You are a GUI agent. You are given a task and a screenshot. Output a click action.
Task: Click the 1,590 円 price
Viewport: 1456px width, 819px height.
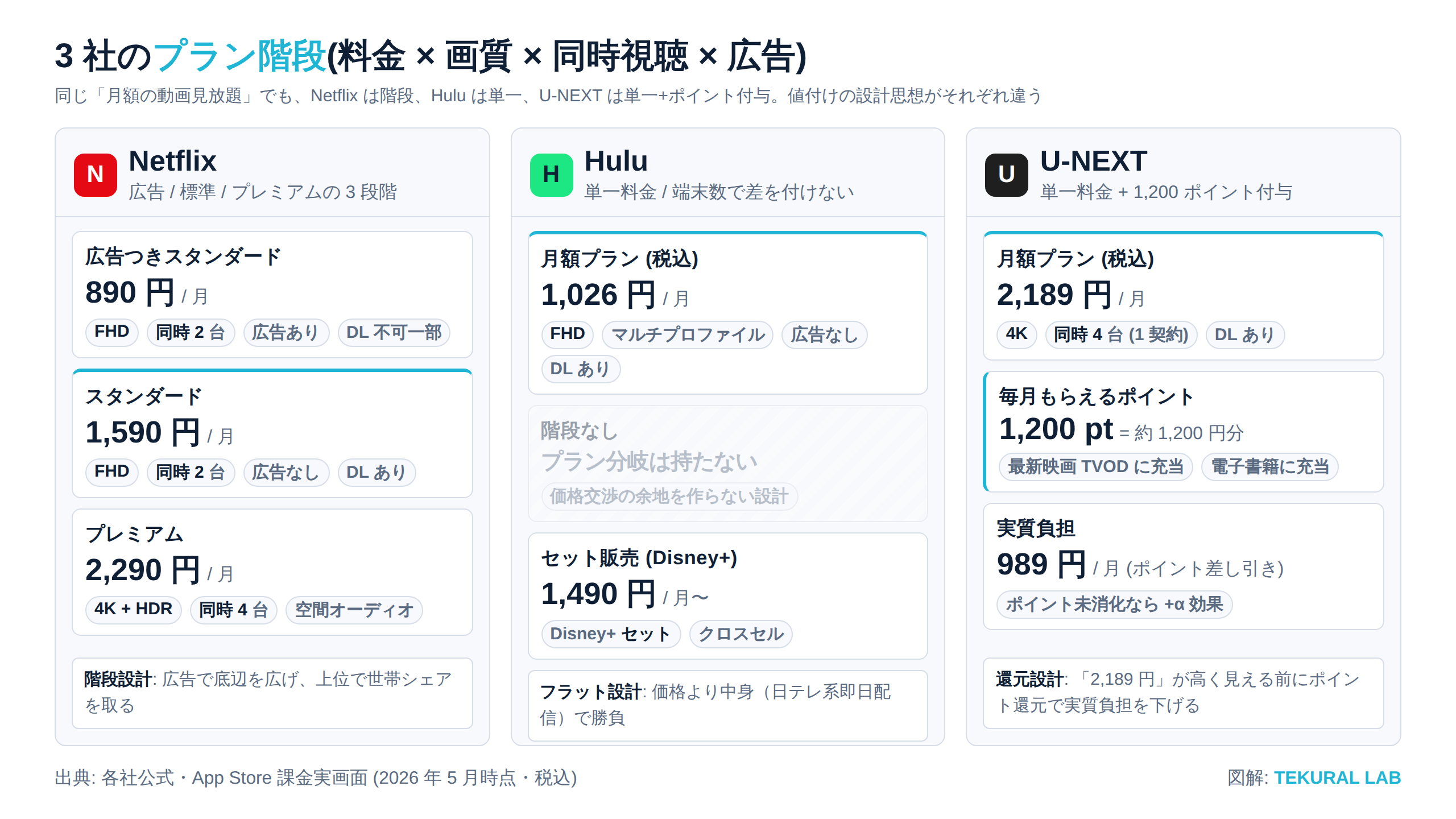tap(142, 432)
